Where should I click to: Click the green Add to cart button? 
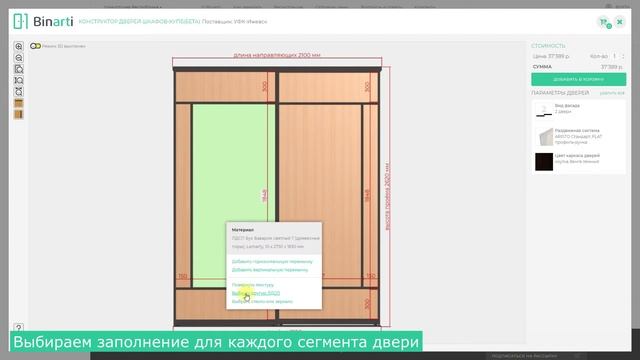pos(578,79)
